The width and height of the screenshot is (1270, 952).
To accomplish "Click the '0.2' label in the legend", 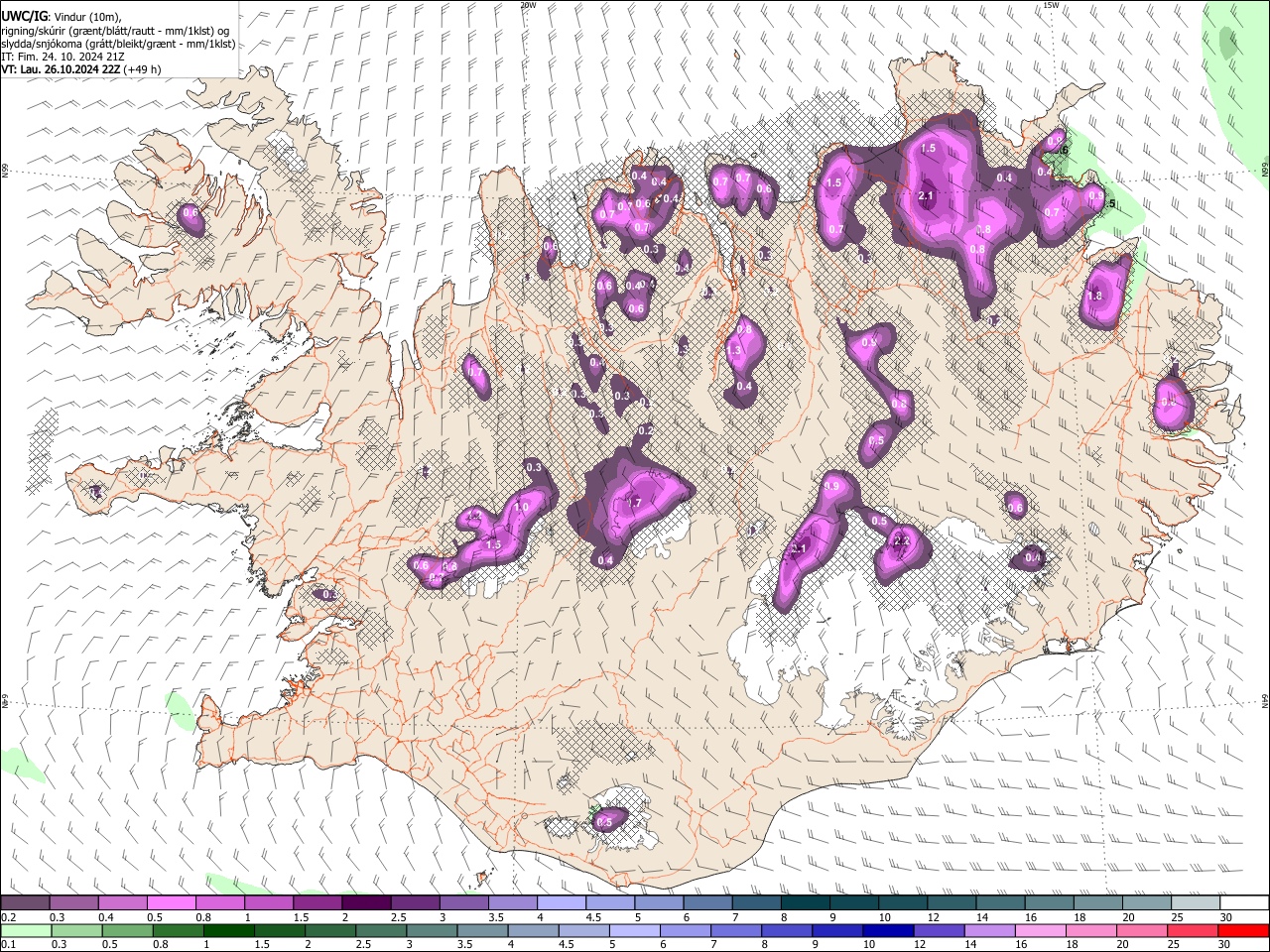I will pyautogui.click(x=8, y=917).
